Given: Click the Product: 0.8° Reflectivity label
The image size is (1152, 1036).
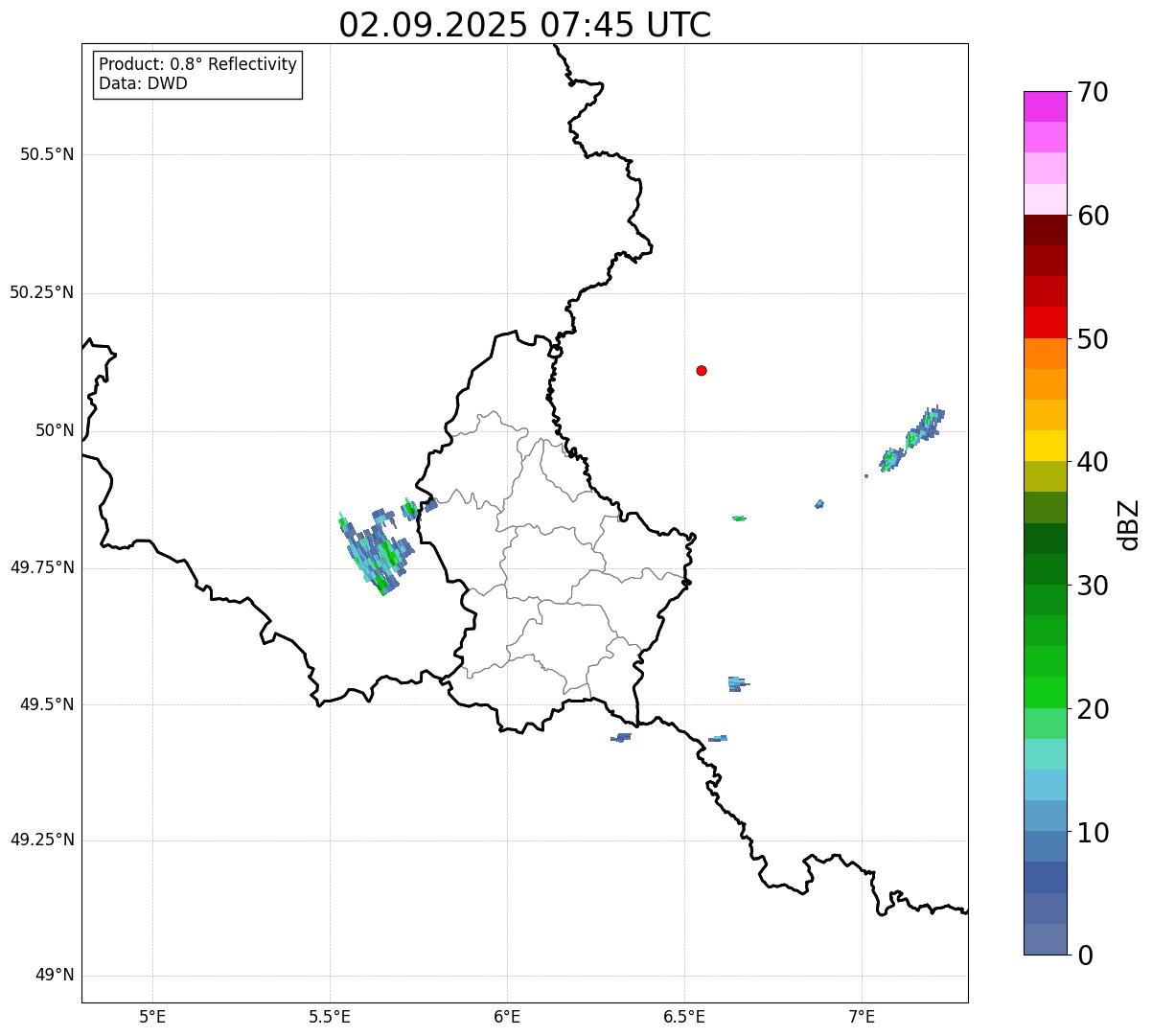Looking at the screenshot, I should coord(198,64).
